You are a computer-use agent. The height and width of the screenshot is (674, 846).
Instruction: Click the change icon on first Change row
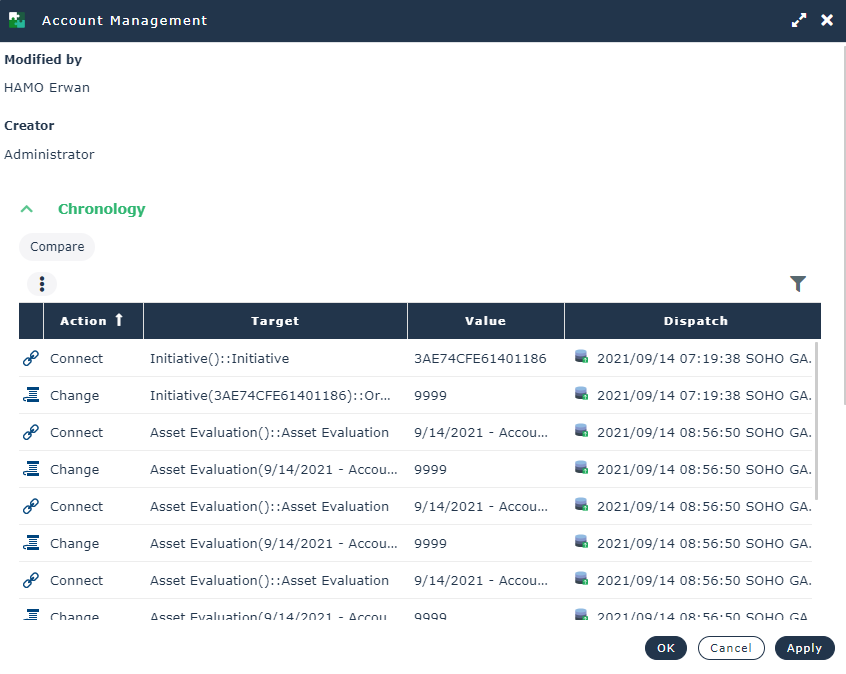tap(30, 395)
